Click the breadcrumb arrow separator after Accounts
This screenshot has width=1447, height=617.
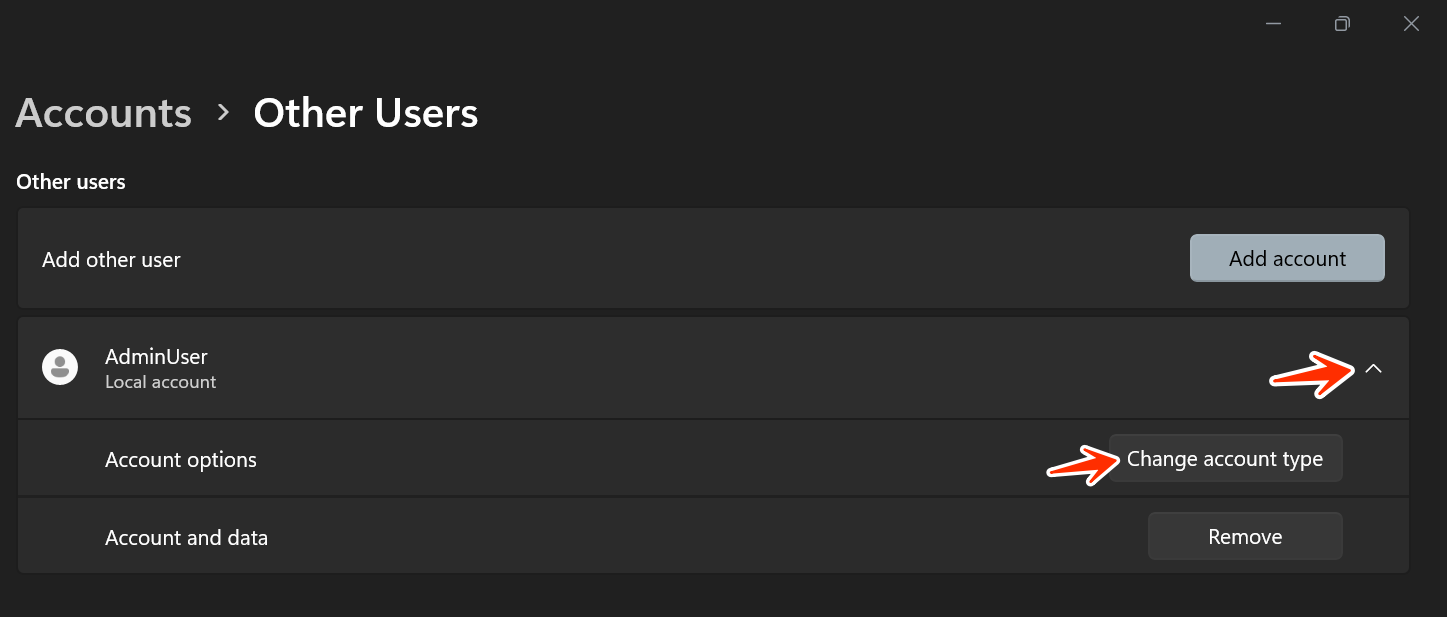click(x=223, y=113)
